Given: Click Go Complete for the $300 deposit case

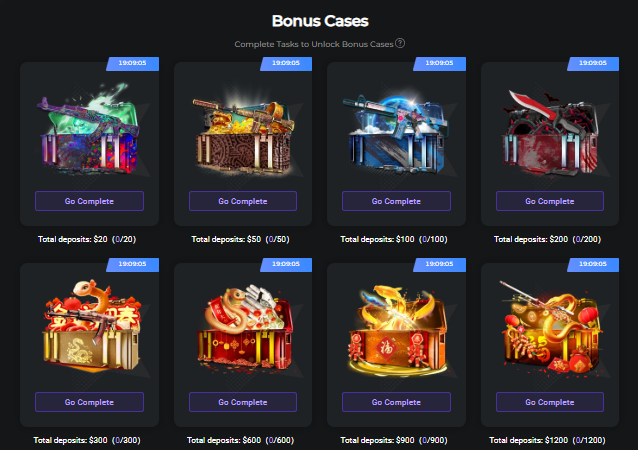Looking at the screenshot, I should pyautogui.click(x=89, y=402).
